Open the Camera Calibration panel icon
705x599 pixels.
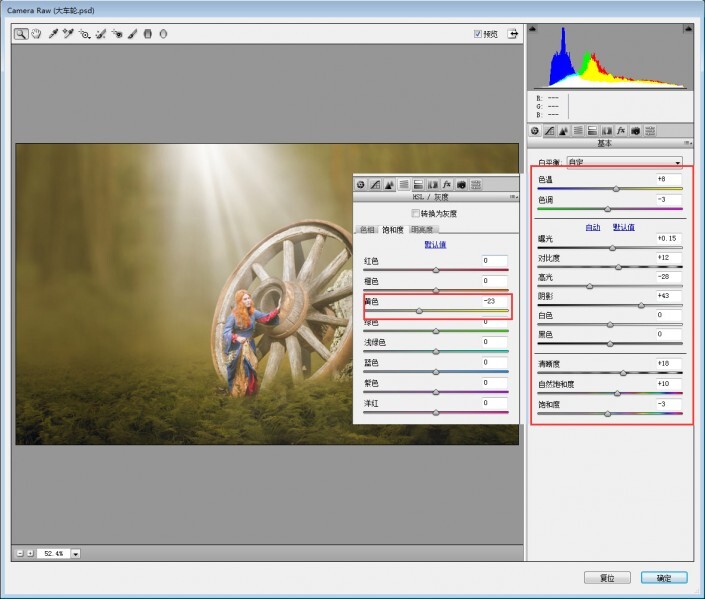(635, 130)
